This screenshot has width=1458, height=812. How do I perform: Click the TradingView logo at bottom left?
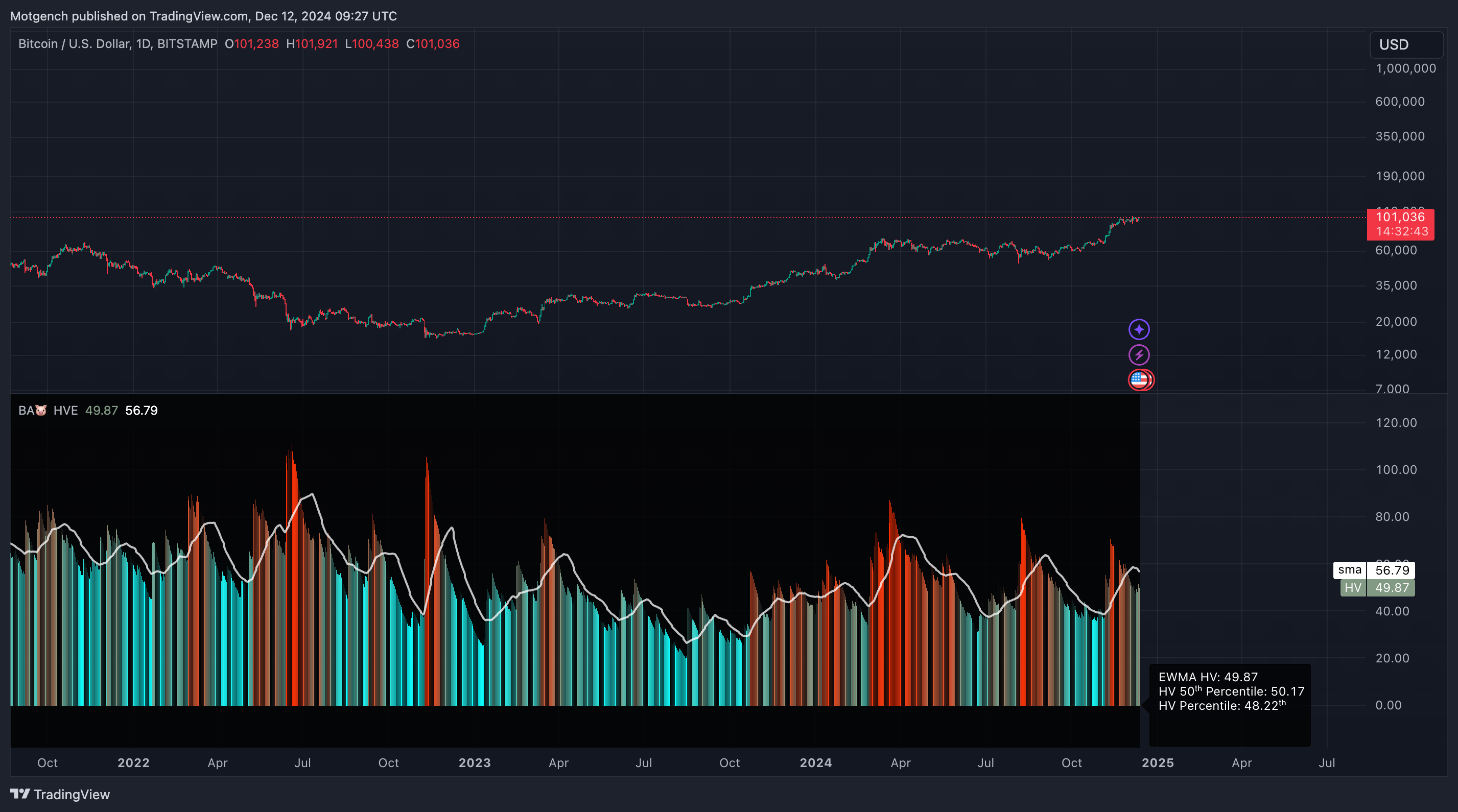[60, 795]
